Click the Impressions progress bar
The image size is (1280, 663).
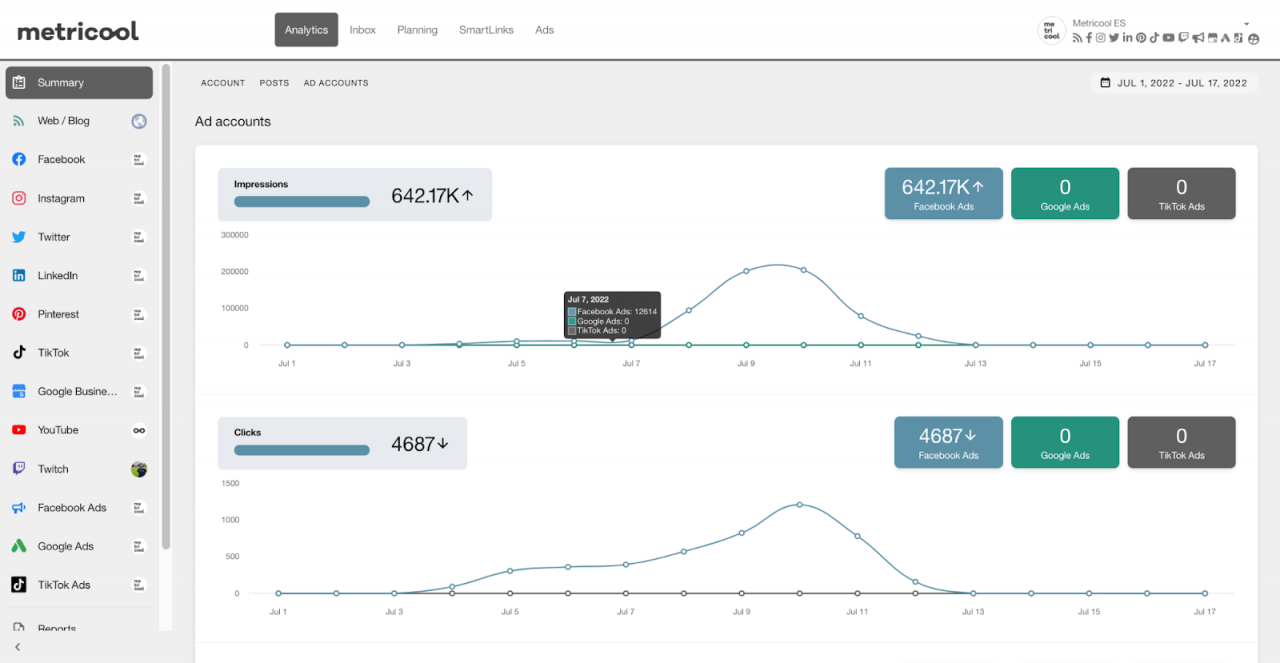click(x=301, y=201)
